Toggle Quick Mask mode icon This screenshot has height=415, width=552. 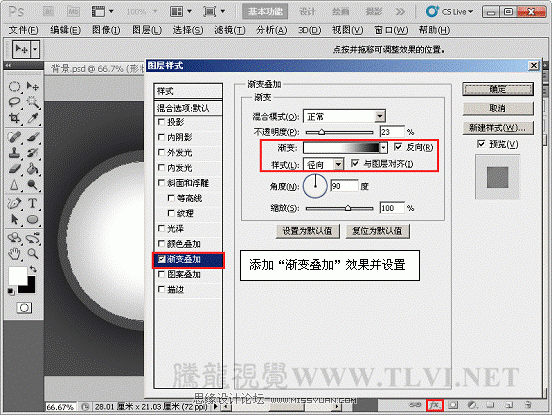click(x=24, y=308)
